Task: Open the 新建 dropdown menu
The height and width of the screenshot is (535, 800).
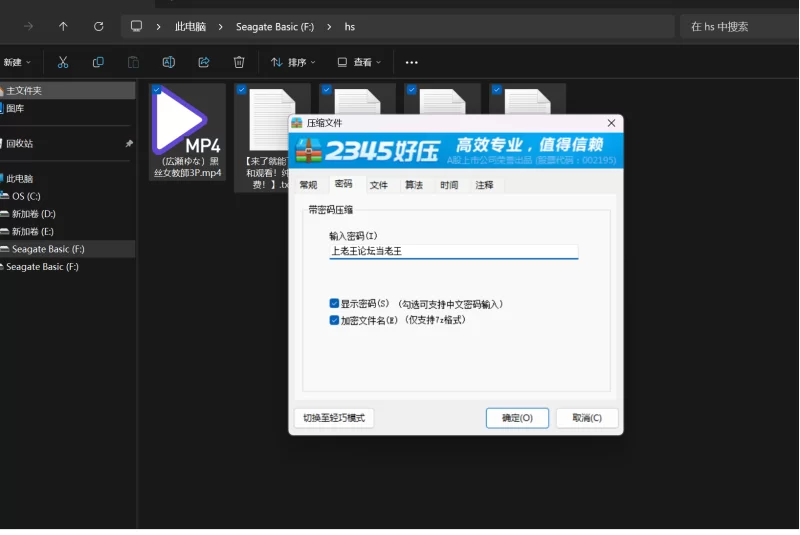Action: (18, 62)
